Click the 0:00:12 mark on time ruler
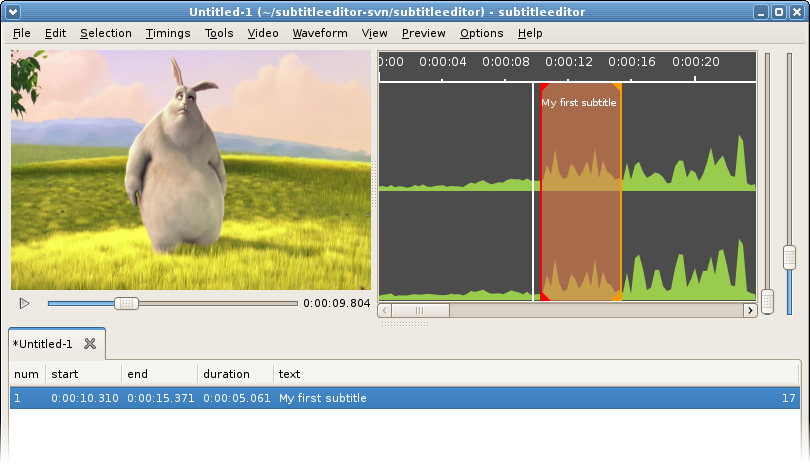The height and width of the screenshot is (473, 810). [569, 62]
